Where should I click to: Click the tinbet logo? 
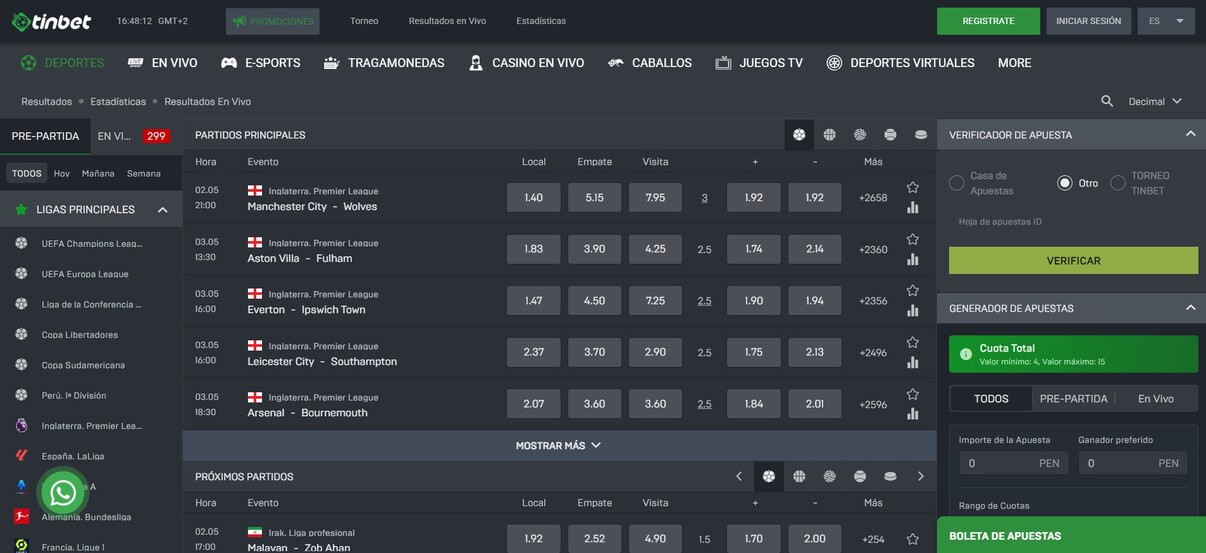pyautogui.click(x=51, y=21)
